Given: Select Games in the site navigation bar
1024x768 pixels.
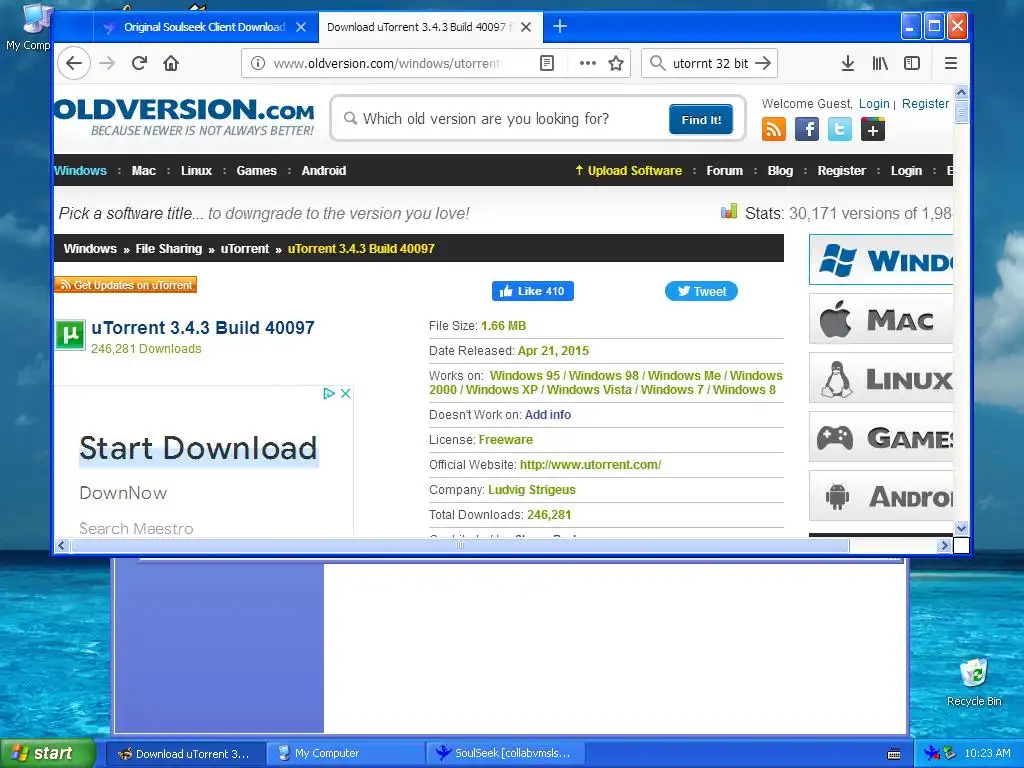Looking at the screenshot, I should [257, 170].
